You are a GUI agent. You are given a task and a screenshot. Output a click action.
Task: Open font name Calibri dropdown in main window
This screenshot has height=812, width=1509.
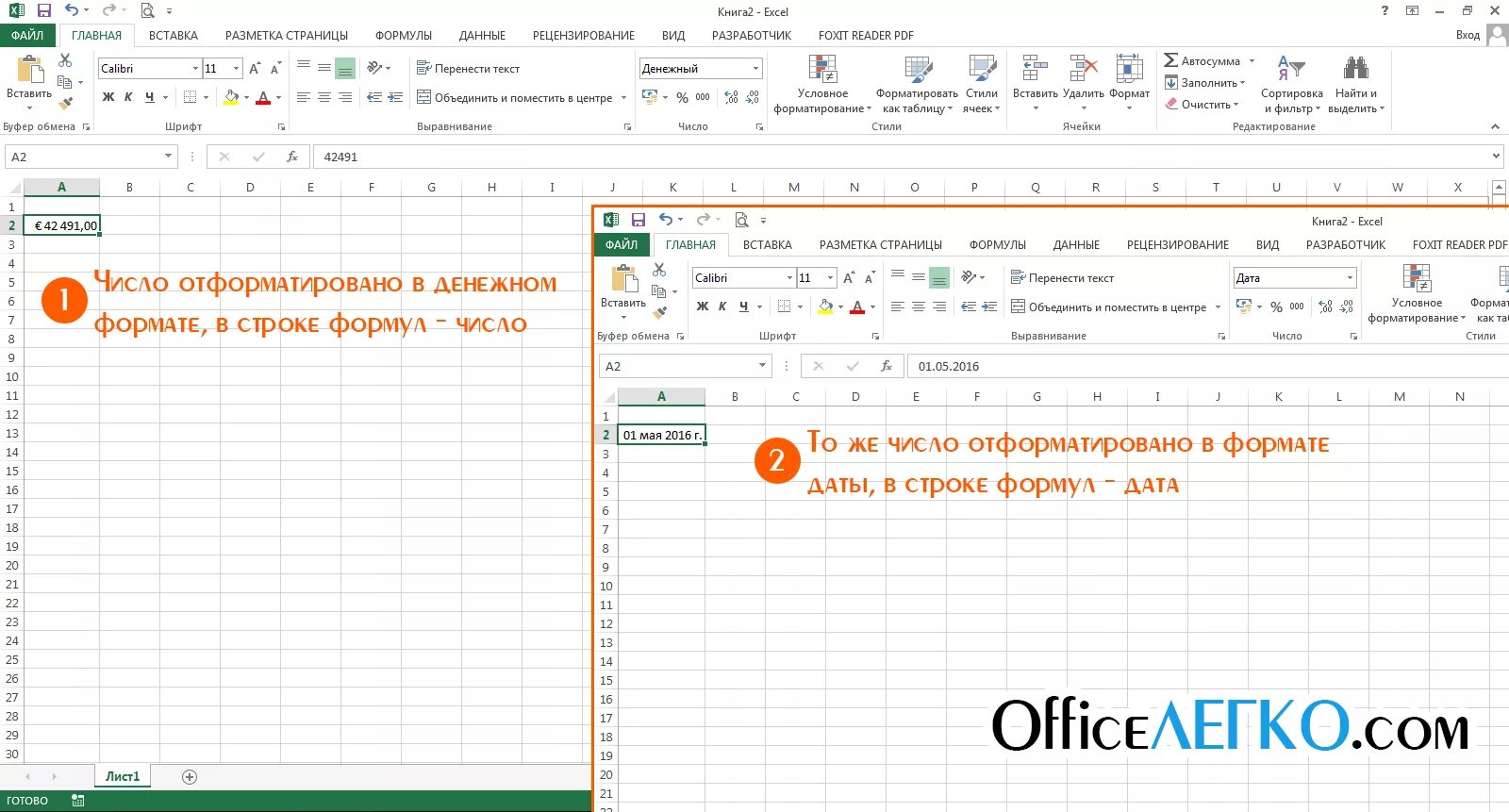point(195,69)
